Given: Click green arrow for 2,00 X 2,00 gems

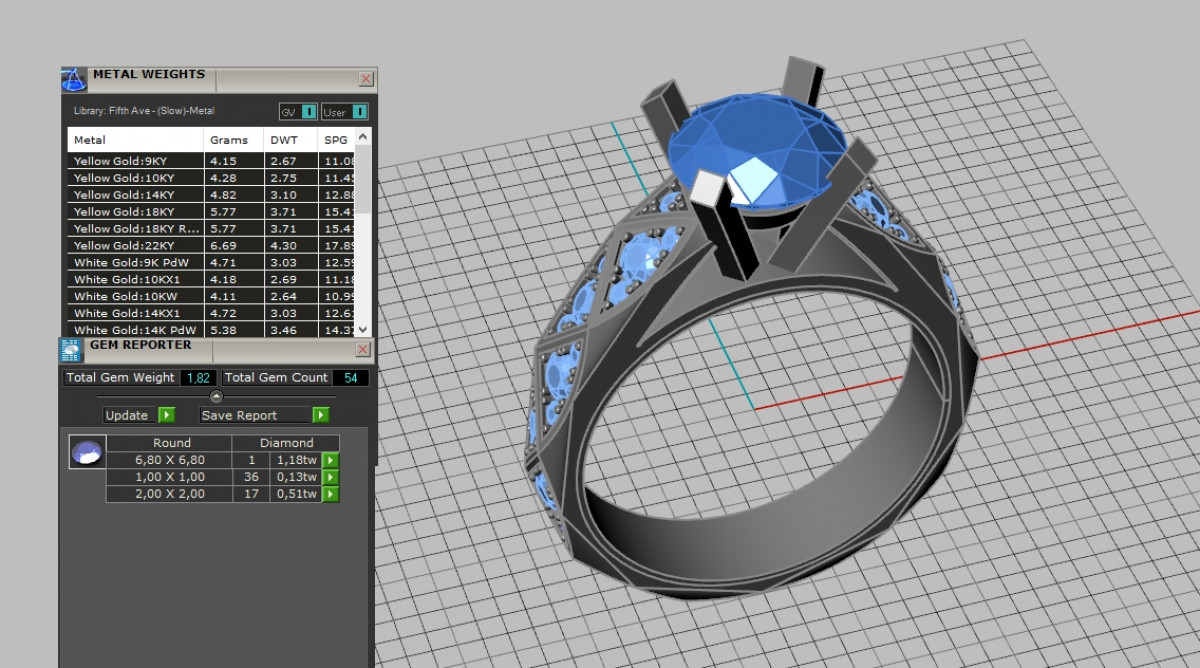Looking at the screenshot, I should [331, 494].
